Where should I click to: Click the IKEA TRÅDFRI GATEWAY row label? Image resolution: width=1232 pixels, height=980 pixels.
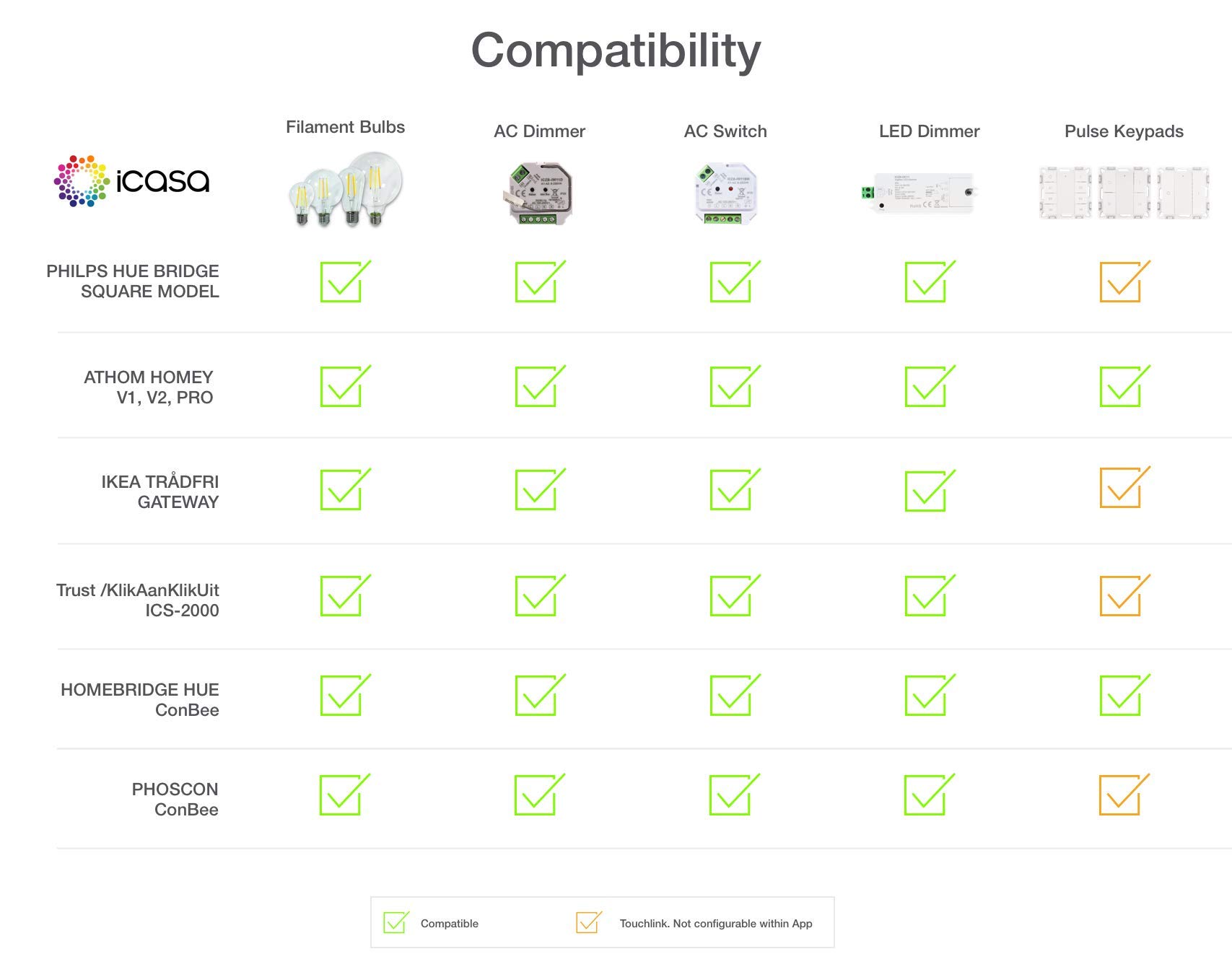pyautogui.click(x=160, y=492)
